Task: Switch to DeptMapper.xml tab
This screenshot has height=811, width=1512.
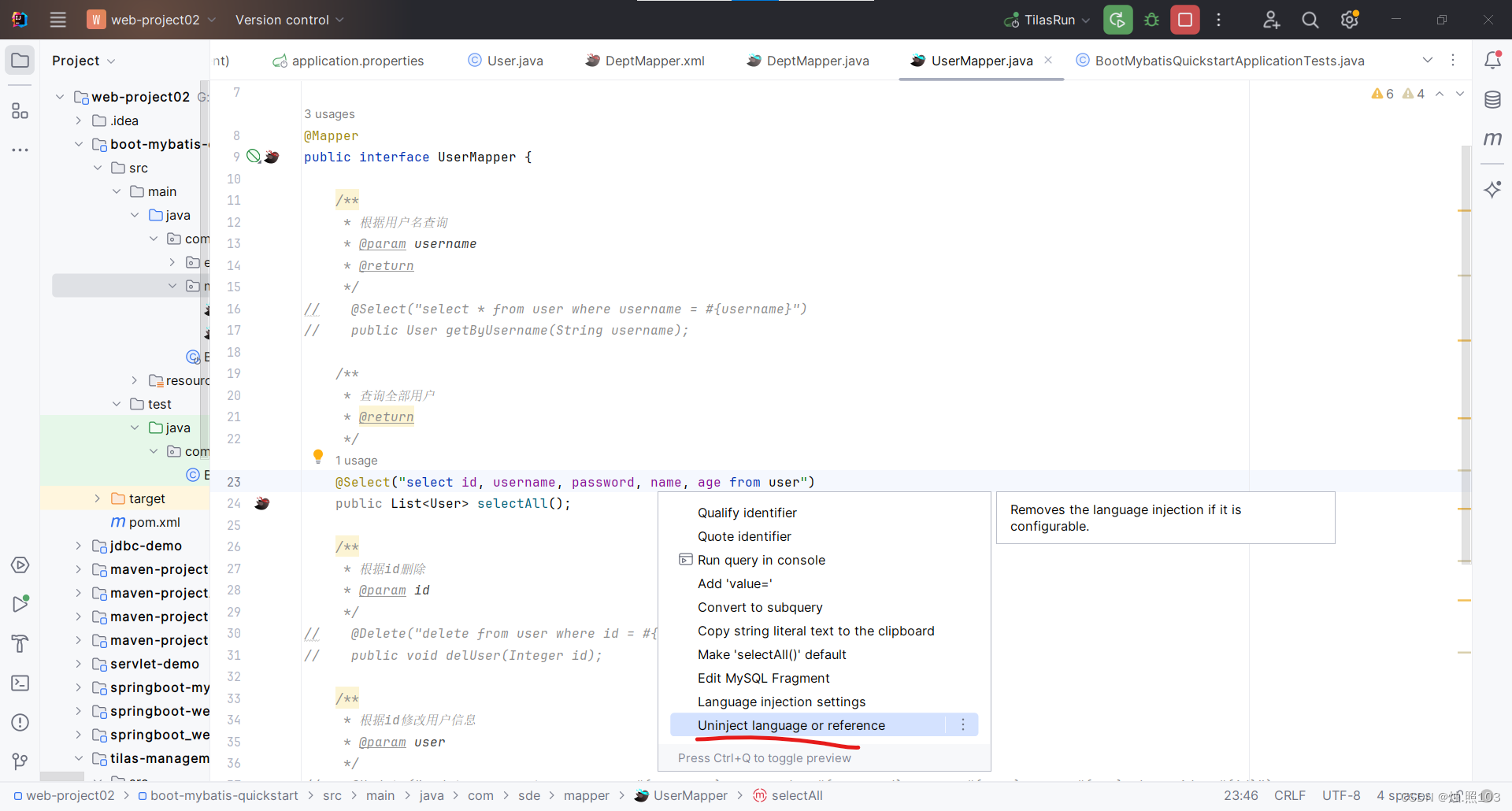Action: point(645,61)
